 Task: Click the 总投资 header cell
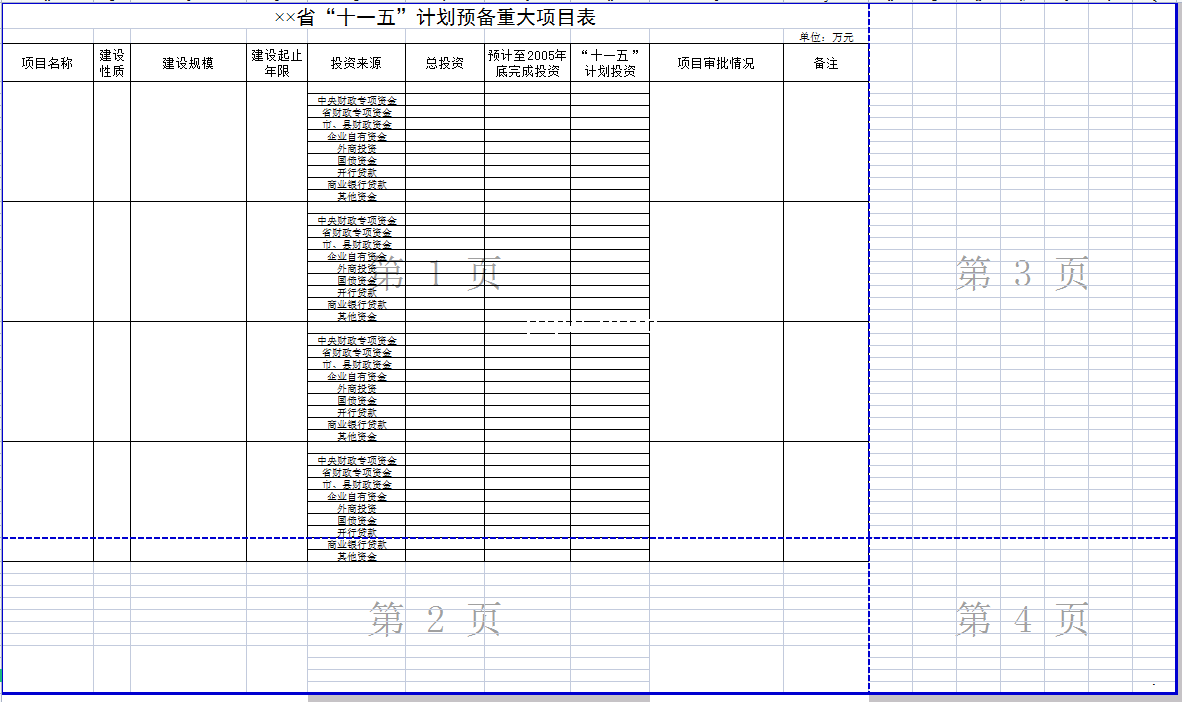pyautogui.click(x=445, y=63)
